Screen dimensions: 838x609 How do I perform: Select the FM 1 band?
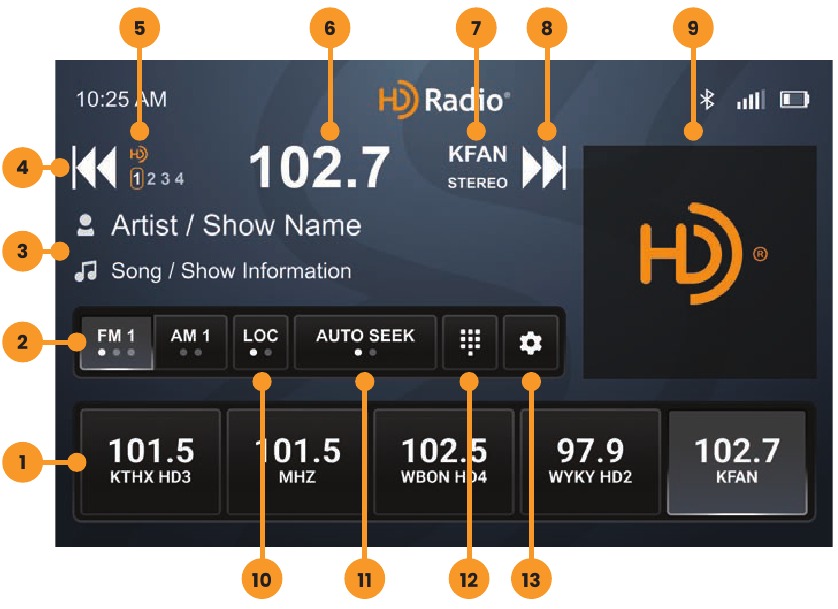coord(117,342)
